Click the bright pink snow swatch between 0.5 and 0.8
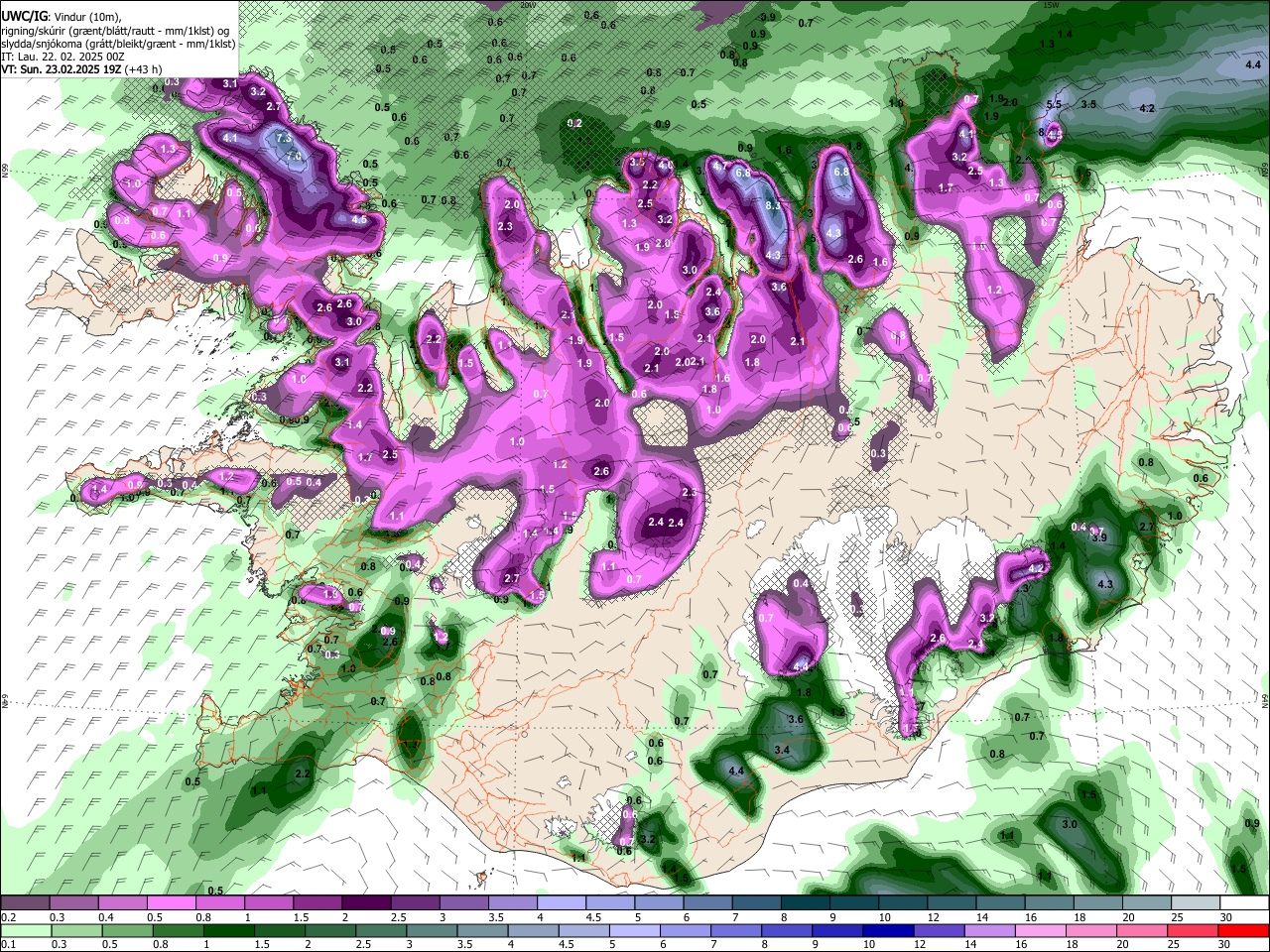The width and height of the screenshot is (1270, 952). point(171,903)
